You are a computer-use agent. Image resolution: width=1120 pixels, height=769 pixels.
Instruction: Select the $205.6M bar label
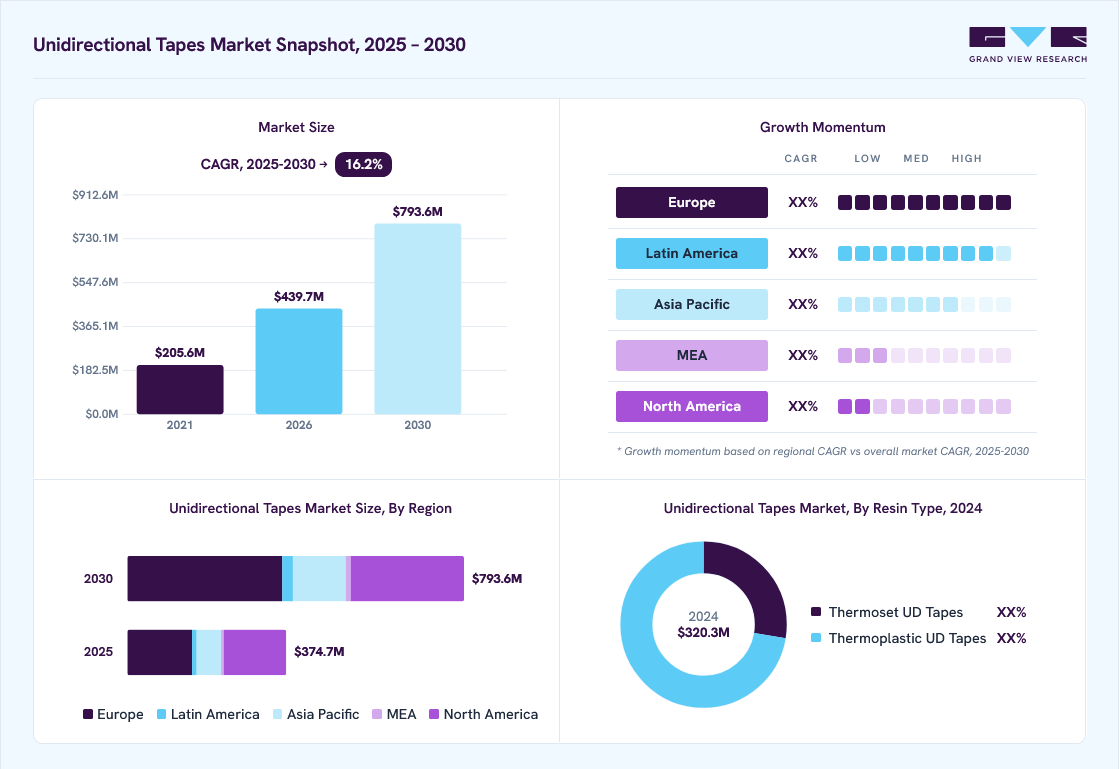180,353
